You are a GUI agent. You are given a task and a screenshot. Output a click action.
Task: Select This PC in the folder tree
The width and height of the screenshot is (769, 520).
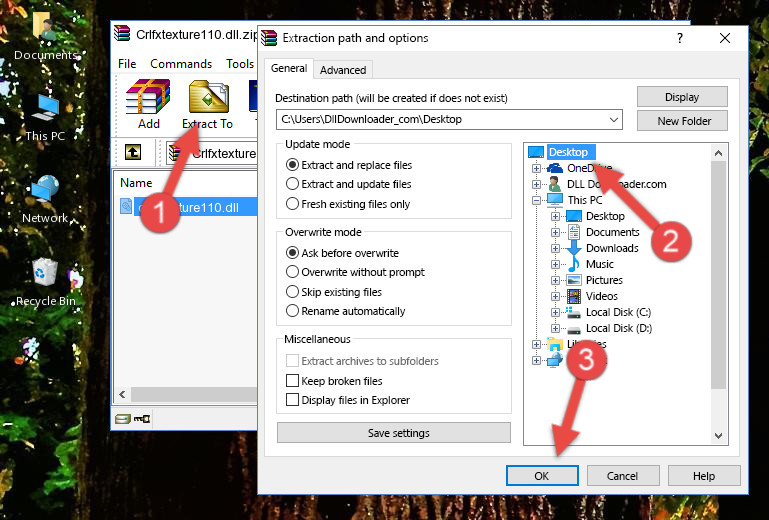pyautogui.click(x=585, y=200)
